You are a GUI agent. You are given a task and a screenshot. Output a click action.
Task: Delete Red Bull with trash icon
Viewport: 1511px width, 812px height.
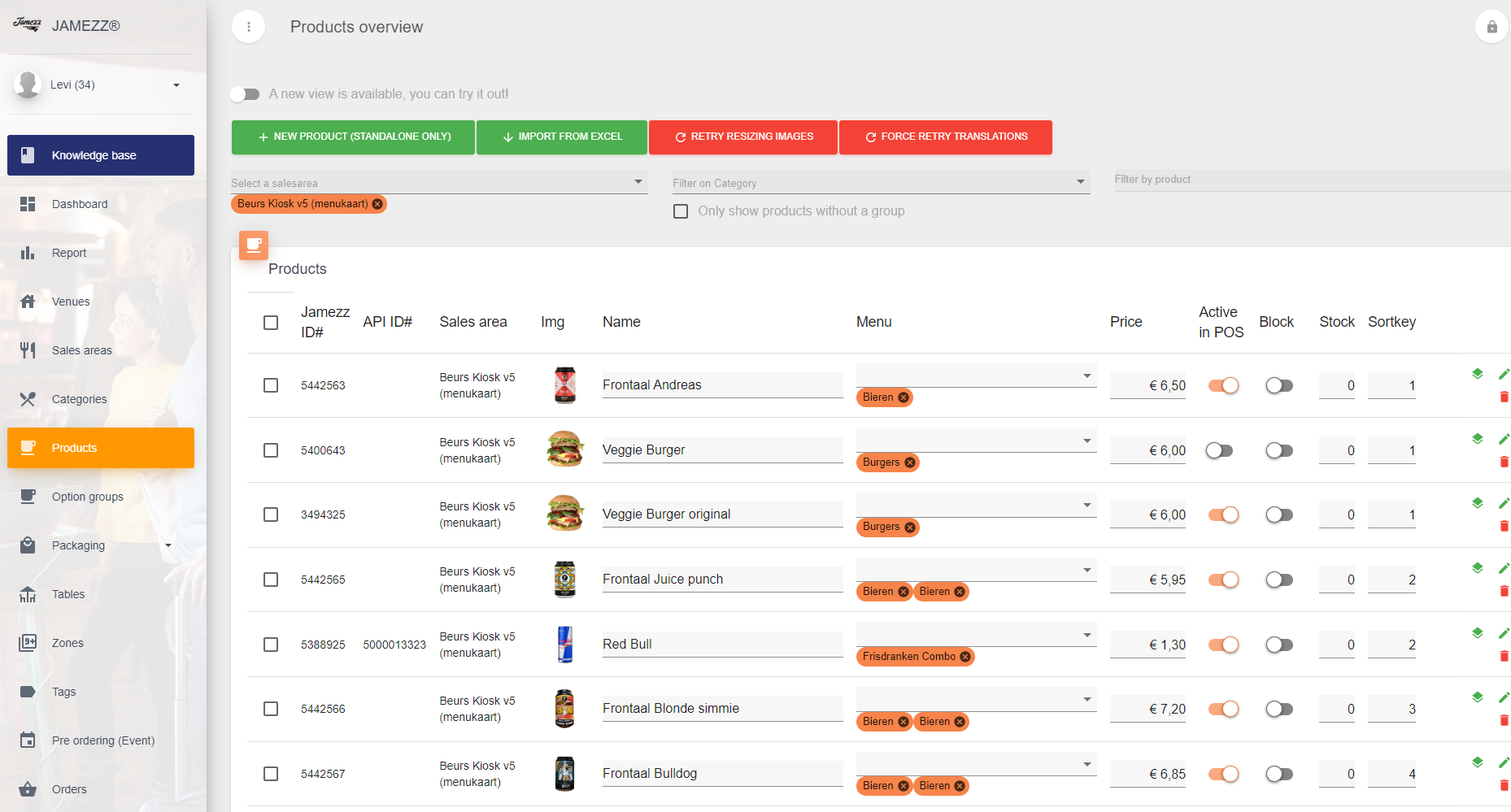pyautogui.click(x=1504, y=656)
